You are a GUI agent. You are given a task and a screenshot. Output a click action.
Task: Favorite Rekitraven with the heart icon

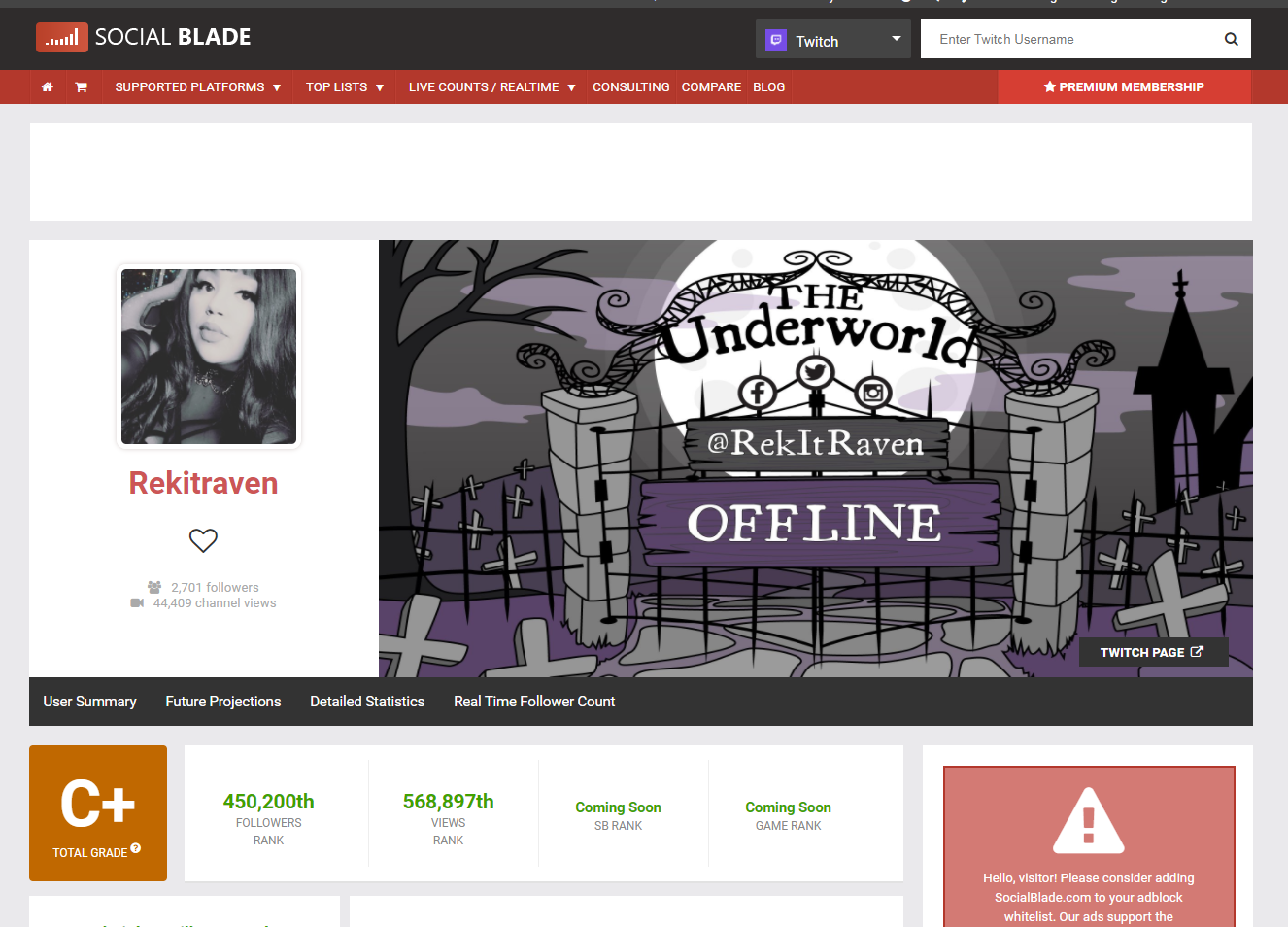tap(203, 540)
